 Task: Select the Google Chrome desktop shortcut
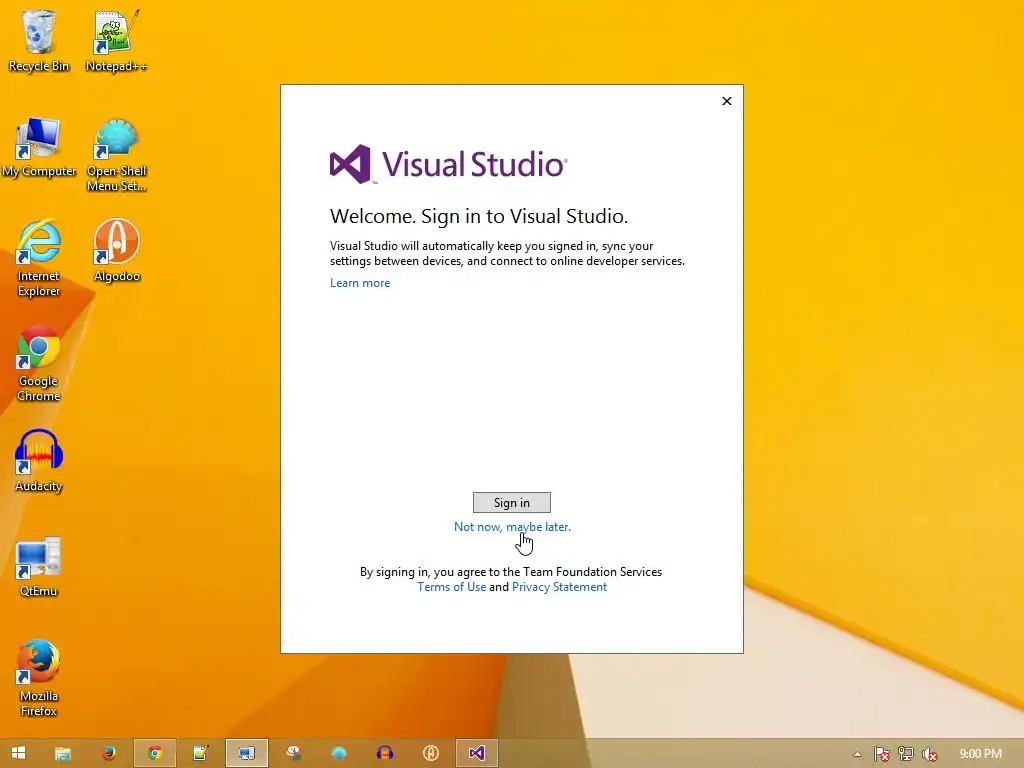click(x=39, y=364)
